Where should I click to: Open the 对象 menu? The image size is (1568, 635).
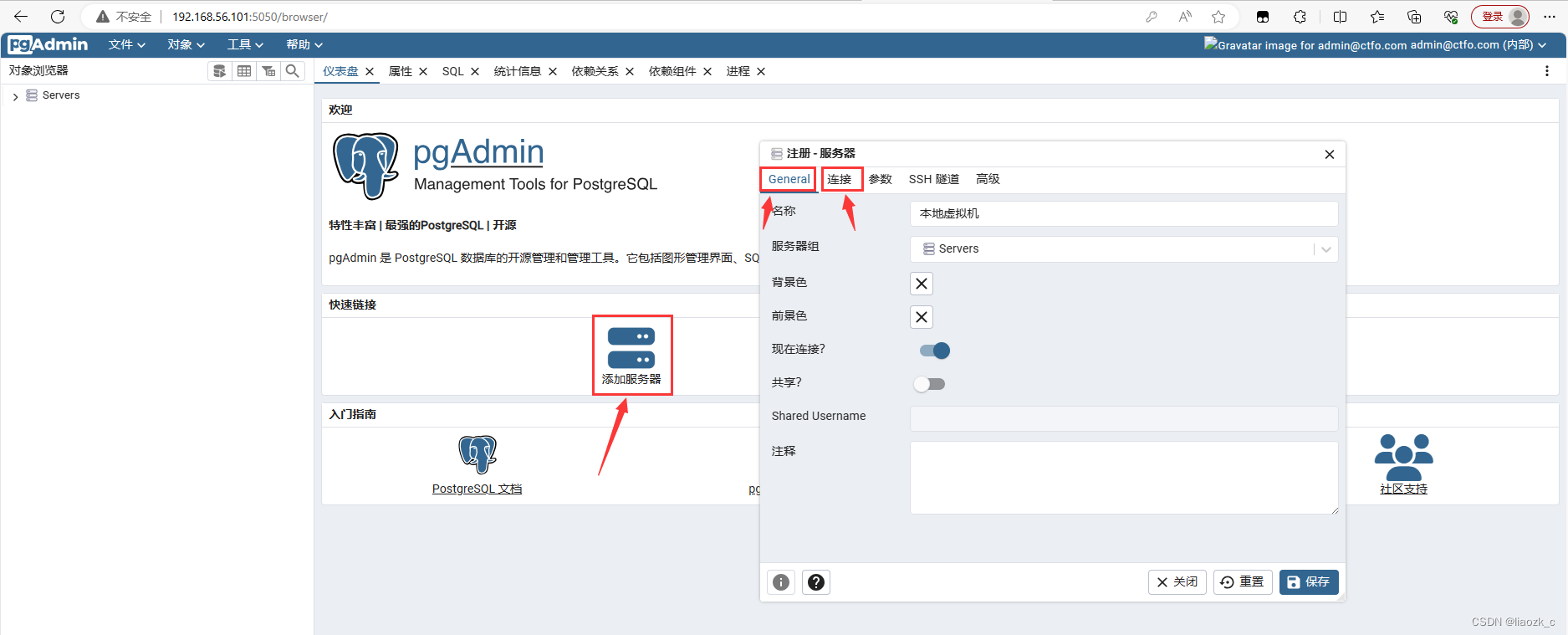pos(186,44)
